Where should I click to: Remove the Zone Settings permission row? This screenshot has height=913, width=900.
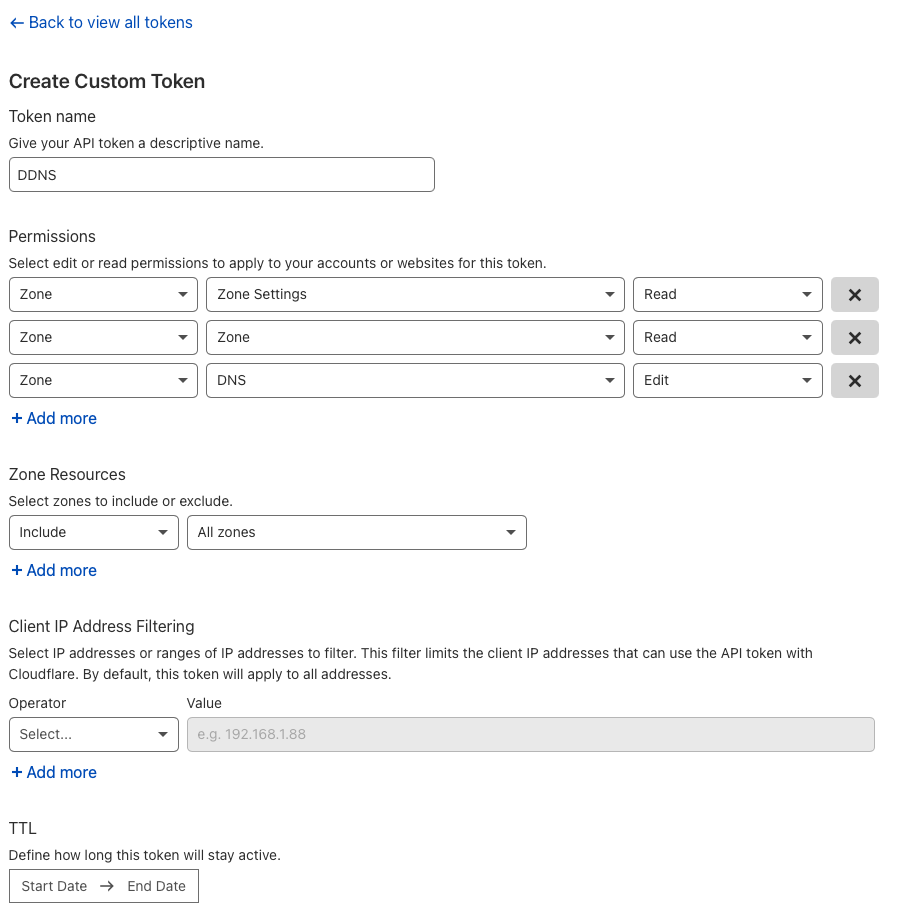click(854, 295)
